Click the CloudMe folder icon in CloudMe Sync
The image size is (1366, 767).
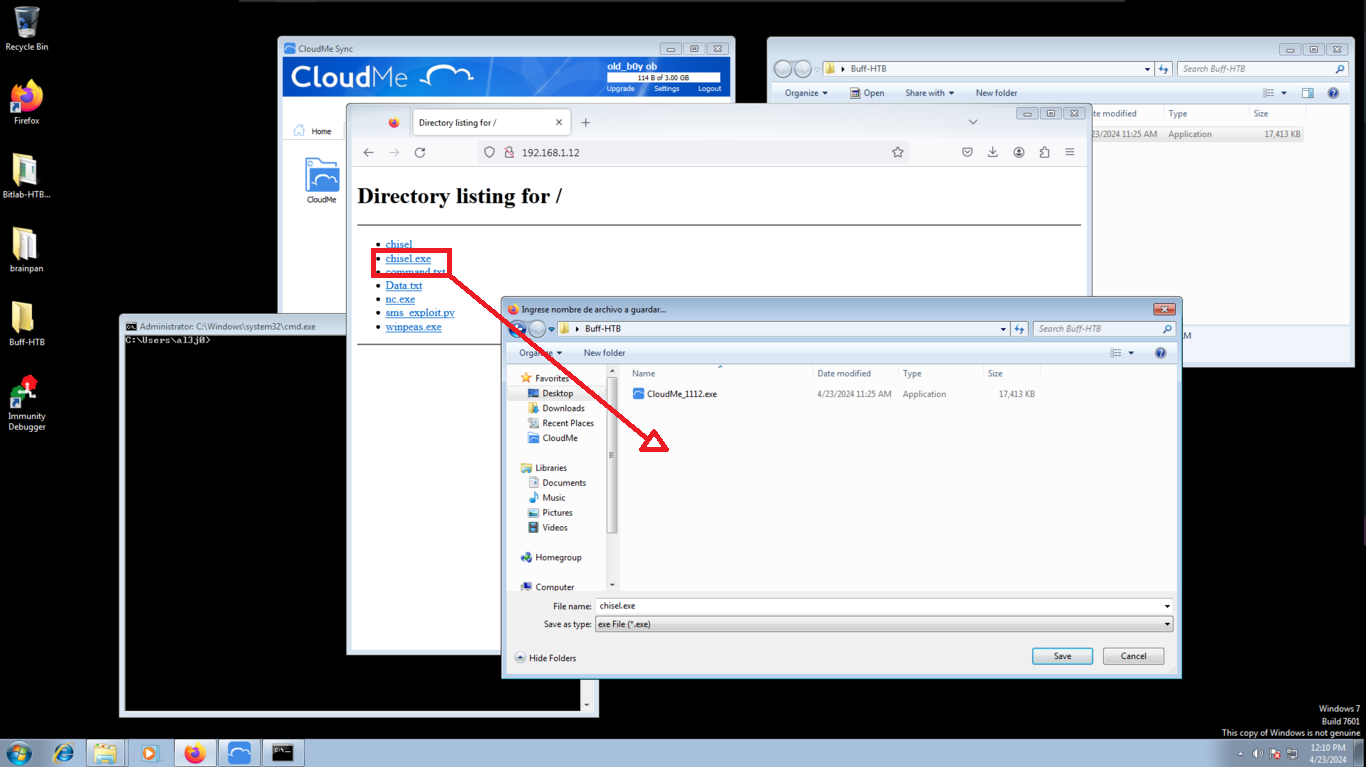click(322, 181)
